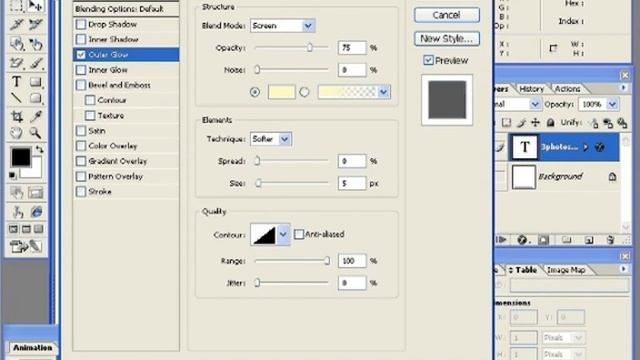Click the lock position cross icon
Viewport: 640px width, 360px height.
coord(535,122)
